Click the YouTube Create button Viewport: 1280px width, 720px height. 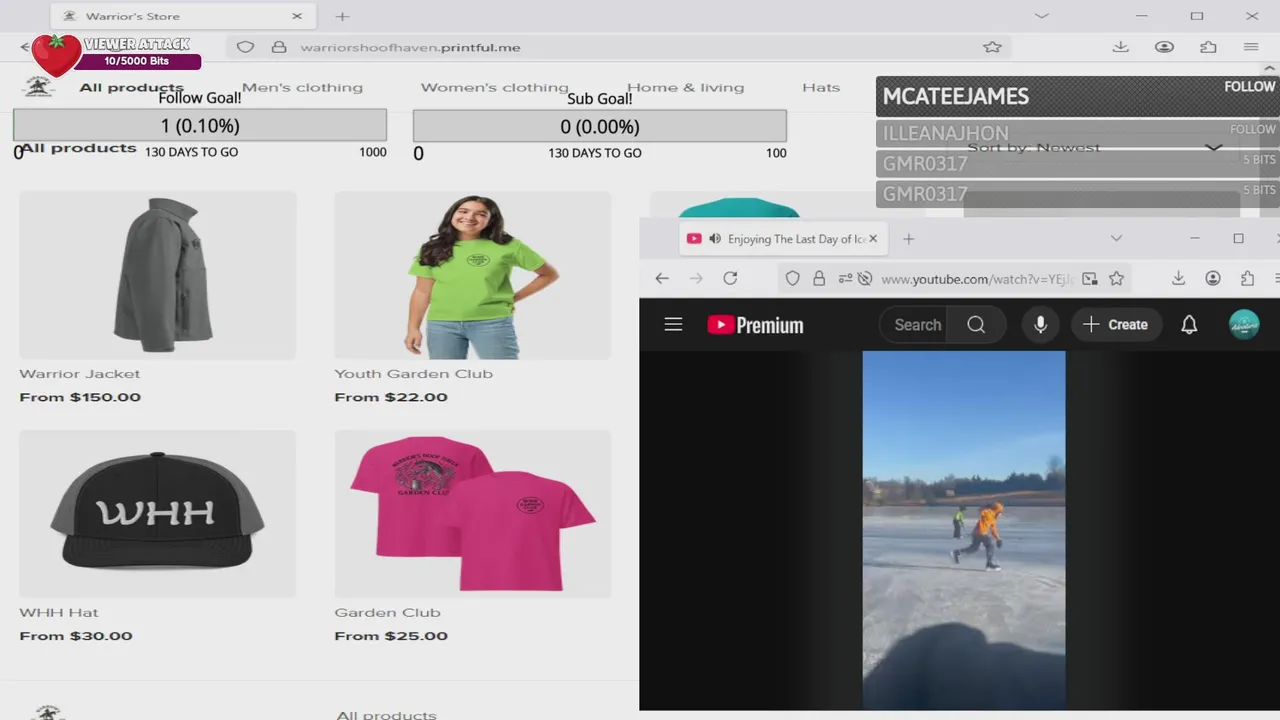(x=1115, y=324)
